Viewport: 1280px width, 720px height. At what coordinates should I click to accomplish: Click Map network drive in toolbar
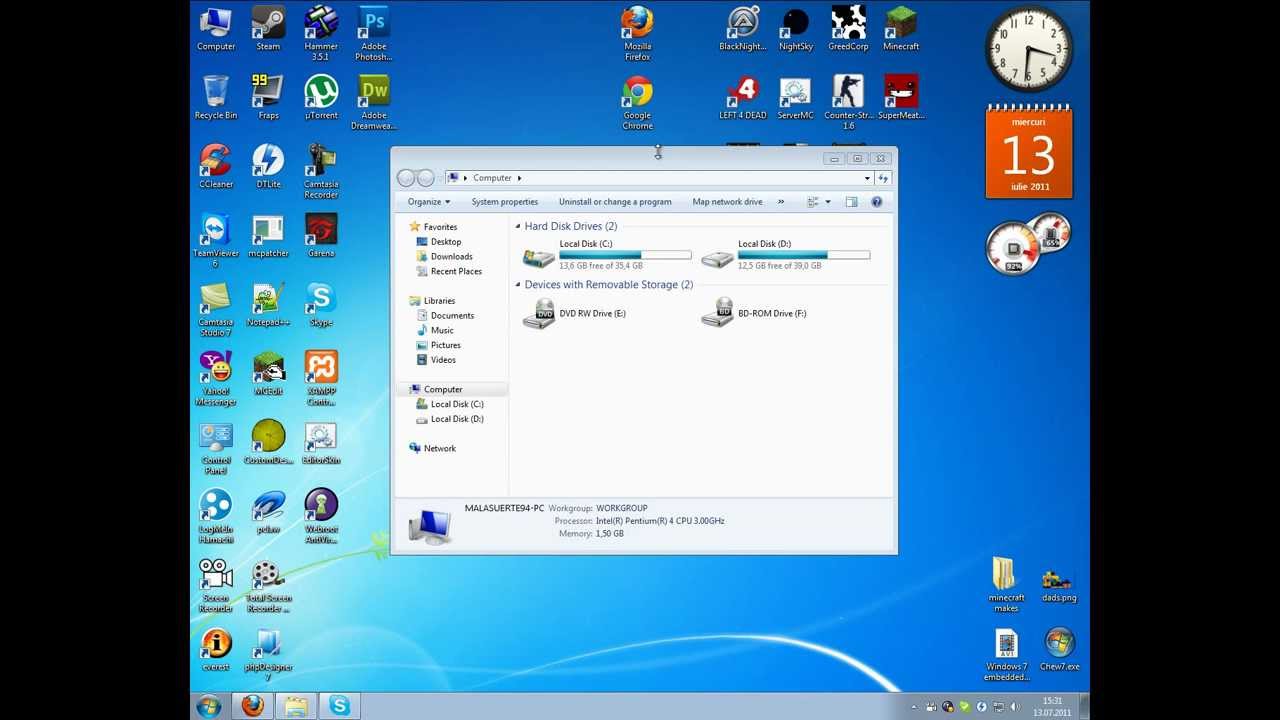[727, 202]
